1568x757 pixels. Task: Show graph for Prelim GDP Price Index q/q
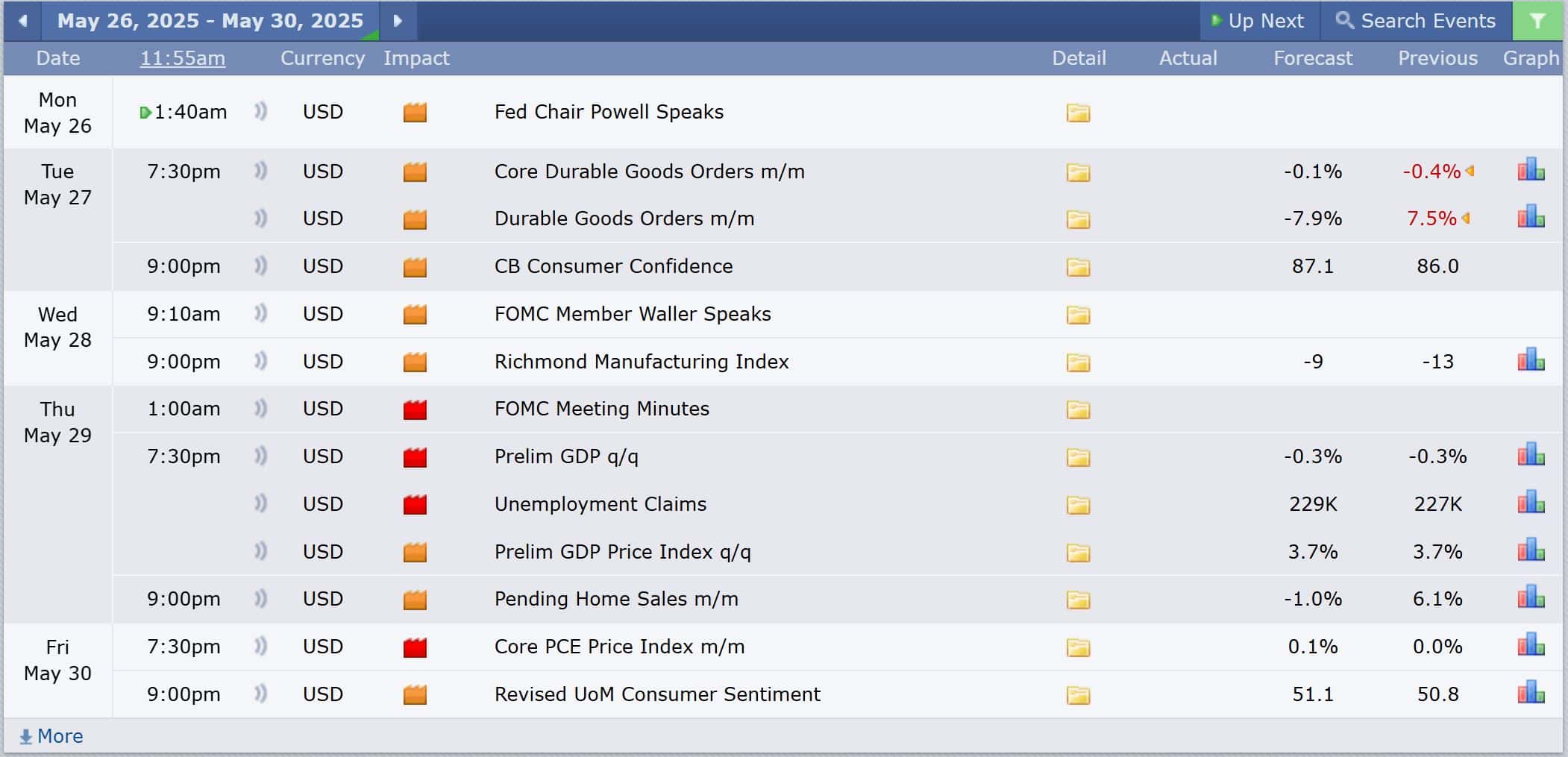tap(1531, 550)
